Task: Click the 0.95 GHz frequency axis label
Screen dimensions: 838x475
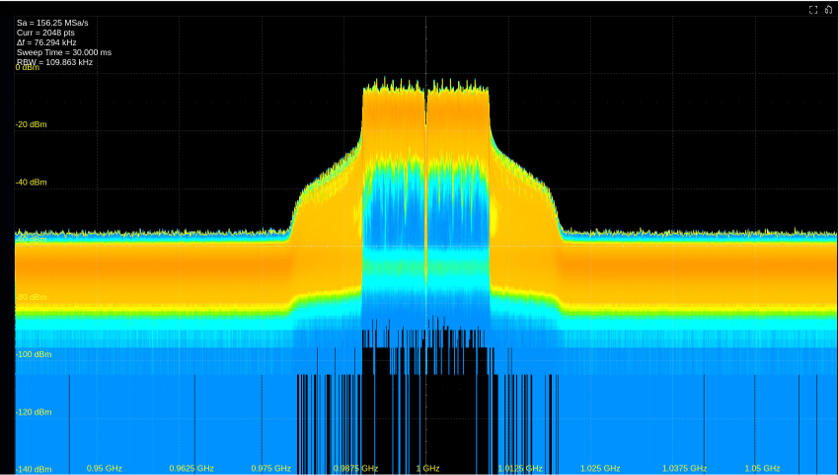Action: pyautogui.click(x=104, y=468)
